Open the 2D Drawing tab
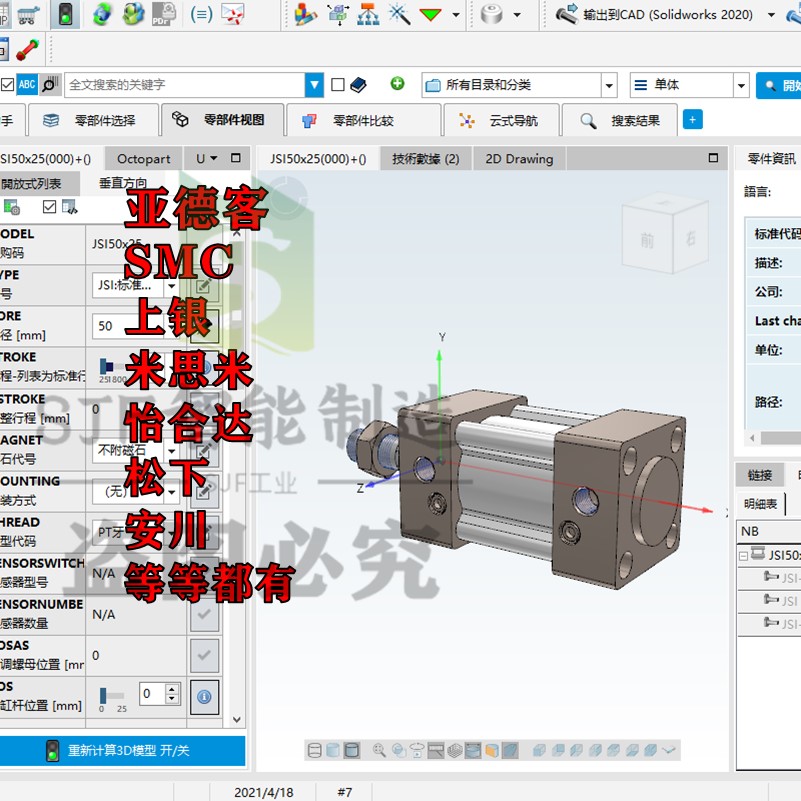This screenshot has width=801, height=801. 520,159
